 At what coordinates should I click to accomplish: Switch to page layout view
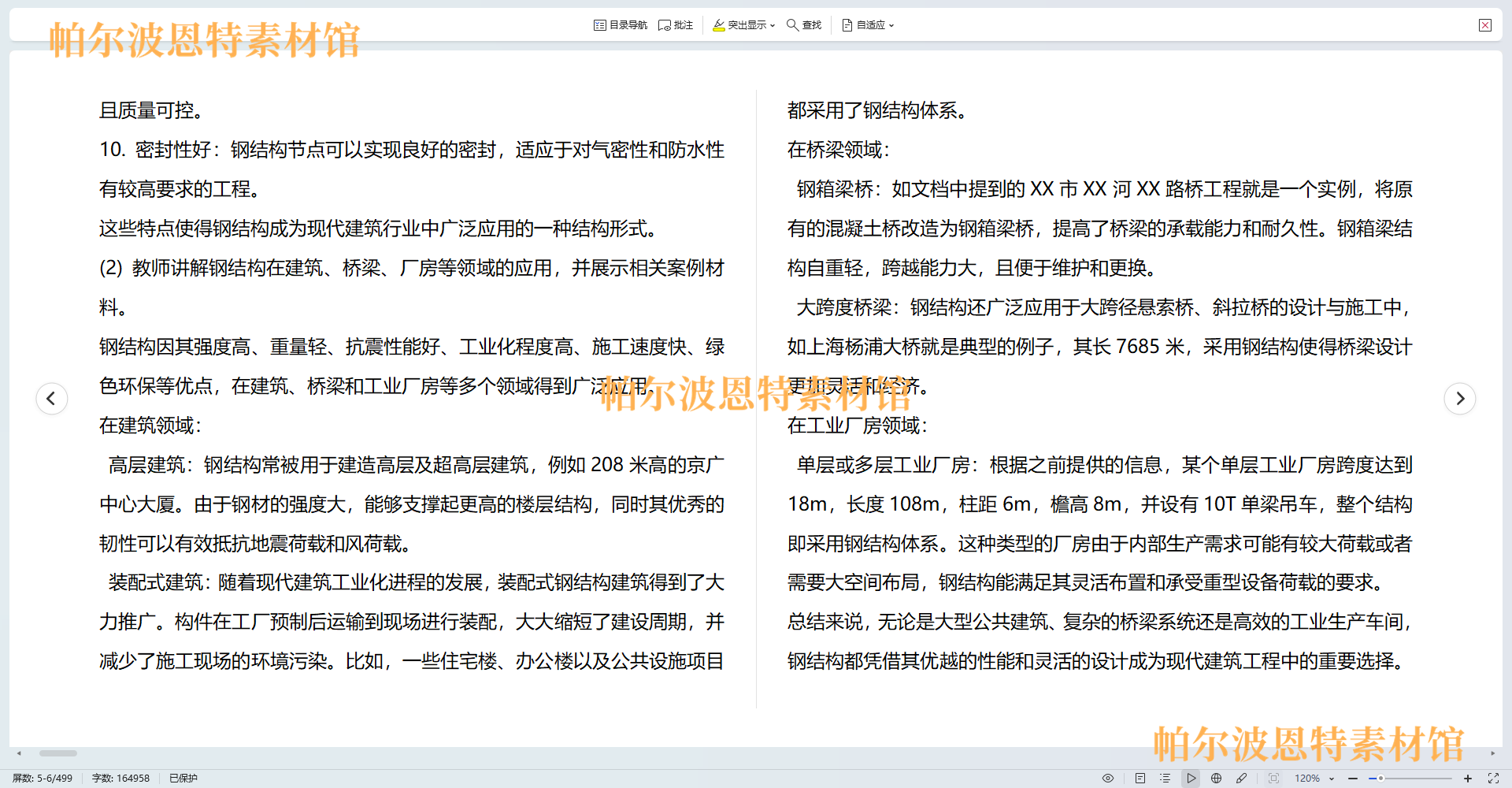[x=1140, y=778]
